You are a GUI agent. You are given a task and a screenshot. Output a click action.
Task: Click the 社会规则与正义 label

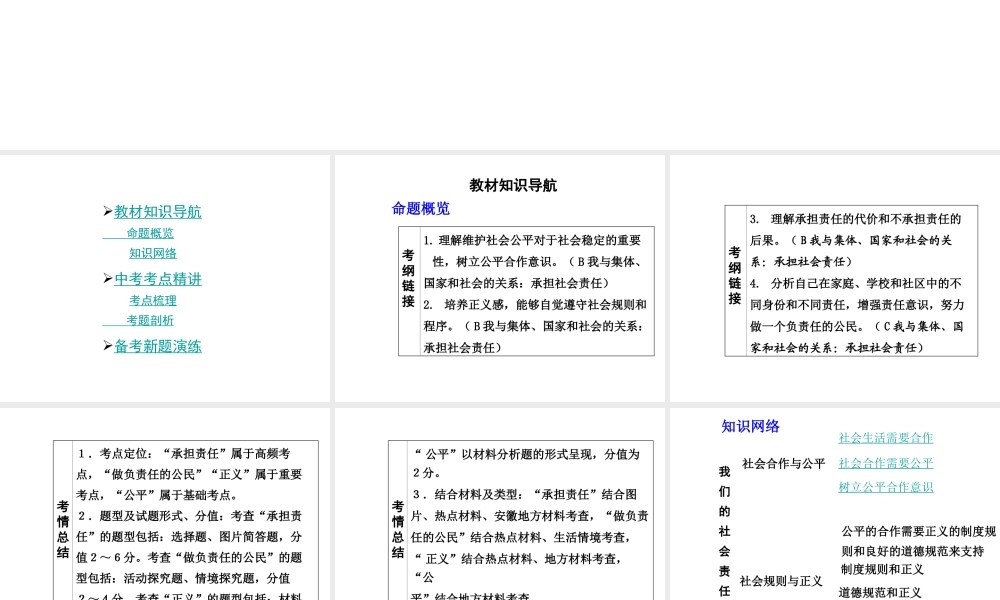click(781, 581)
